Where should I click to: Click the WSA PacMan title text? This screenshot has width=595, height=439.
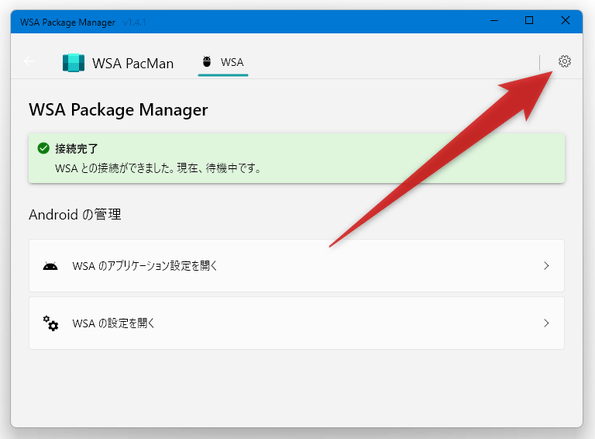pyautogui.click(x=133, y=63)
